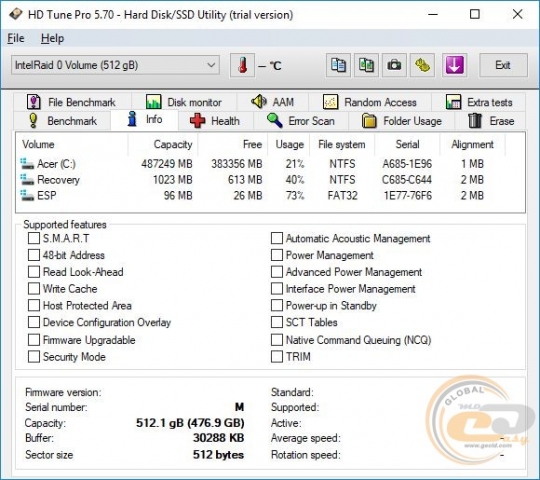Toggle the Host Protected Area checkbox

(34, 305)
